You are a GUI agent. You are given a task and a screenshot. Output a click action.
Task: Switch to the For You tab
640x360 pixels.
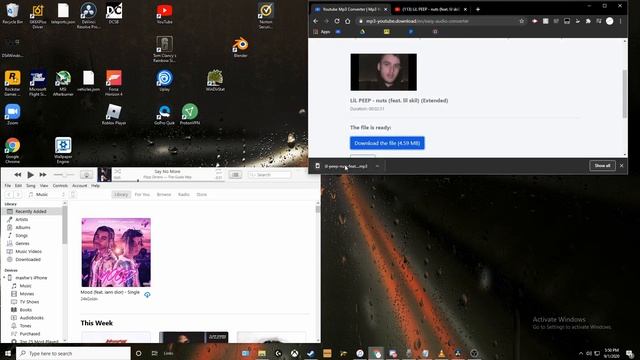pos(142,195)
